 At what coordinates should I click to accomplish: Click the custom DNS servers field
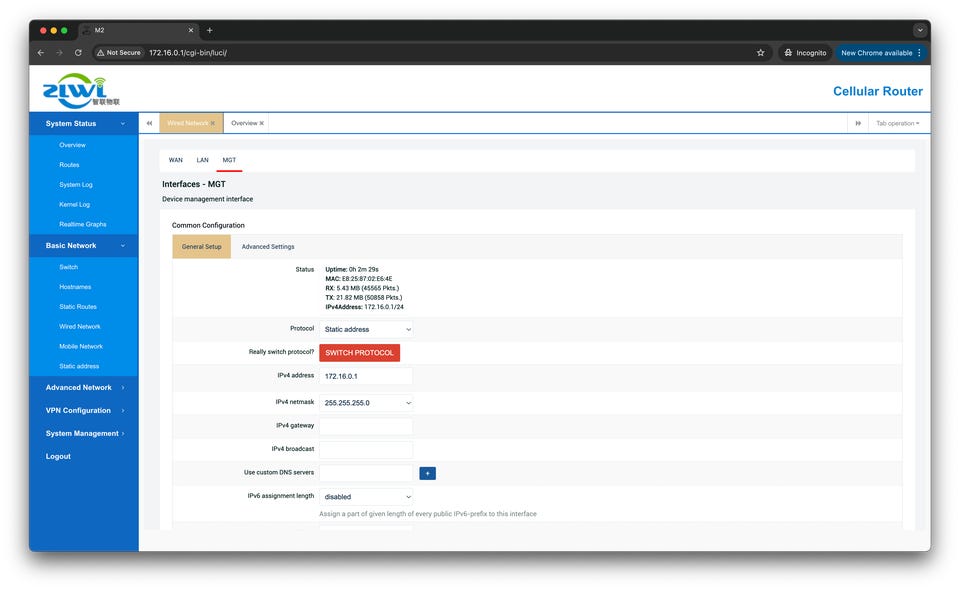(x=366, y=473)
